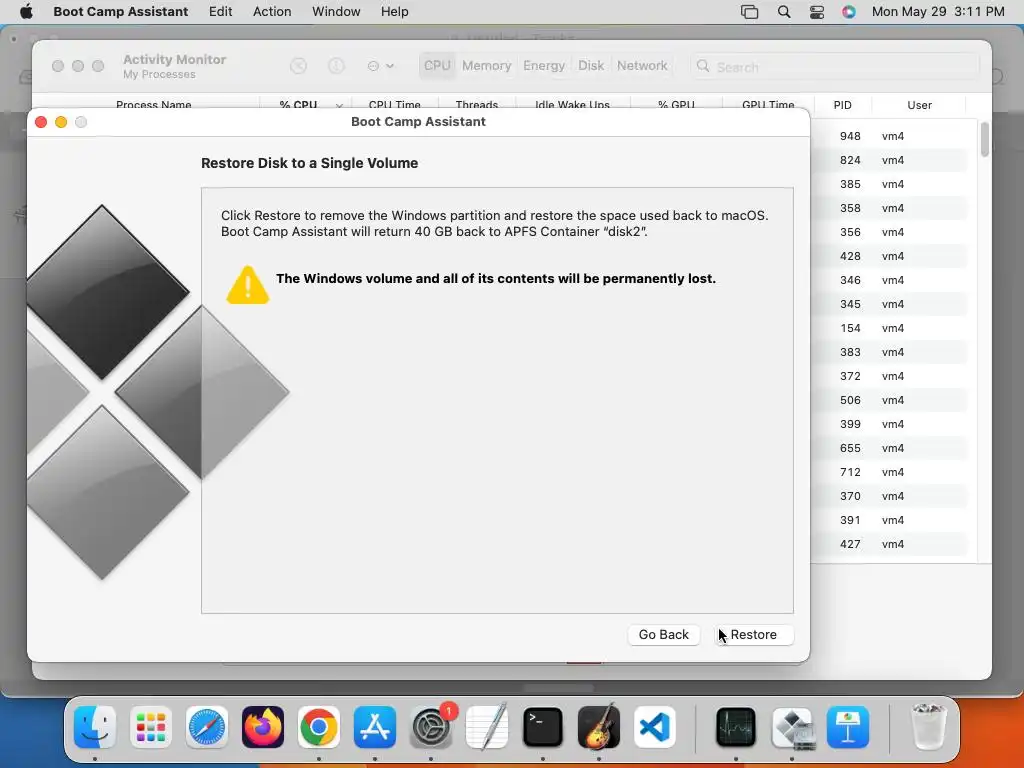Sort by PID column in Activity Monitor
This screenshot has width=1024, height=768.
coord(842,105)
